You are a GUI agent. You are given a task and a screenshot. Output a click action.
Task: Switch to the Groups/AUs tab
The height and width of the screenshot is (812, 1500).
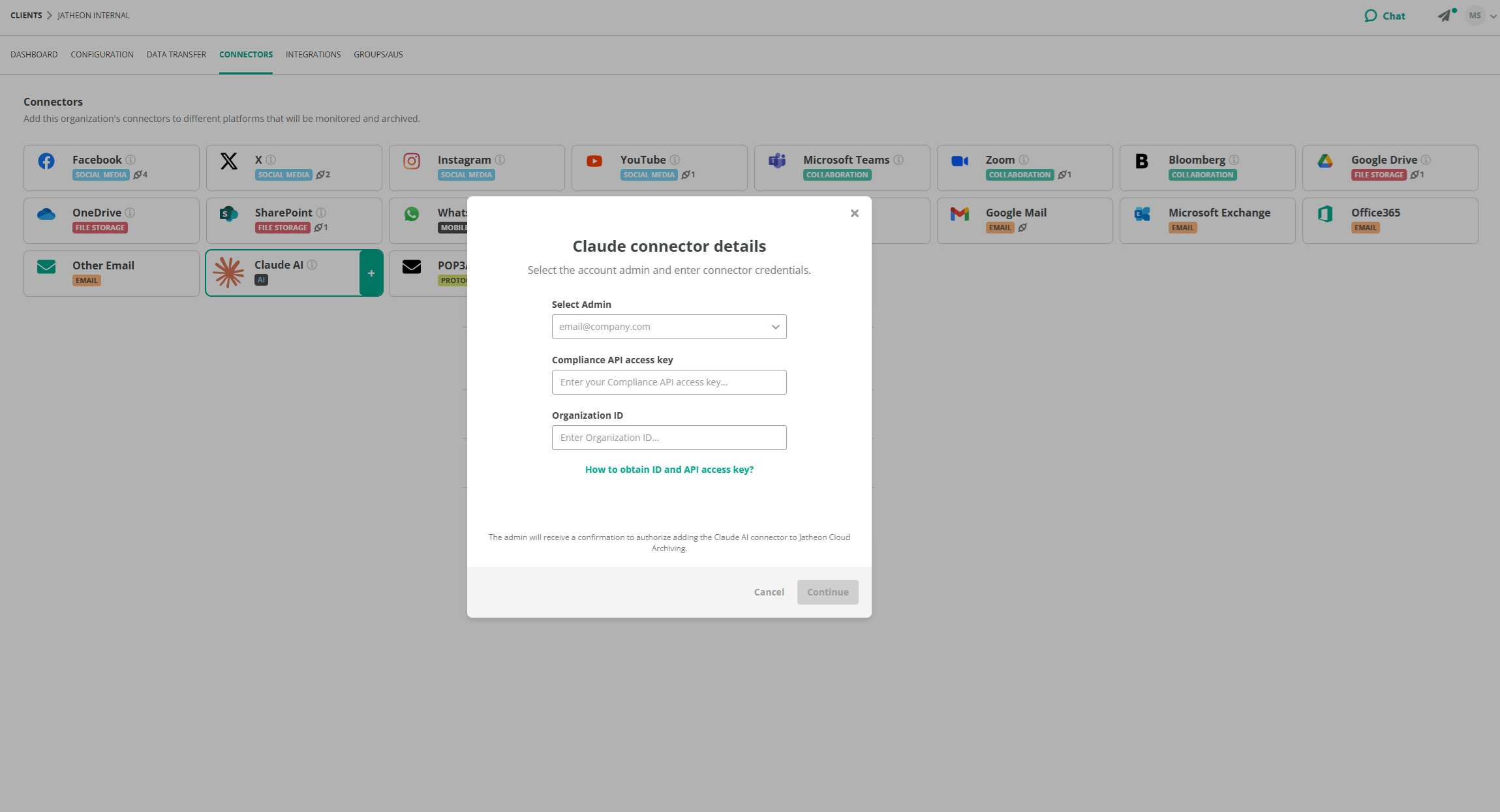click(378, 55)
